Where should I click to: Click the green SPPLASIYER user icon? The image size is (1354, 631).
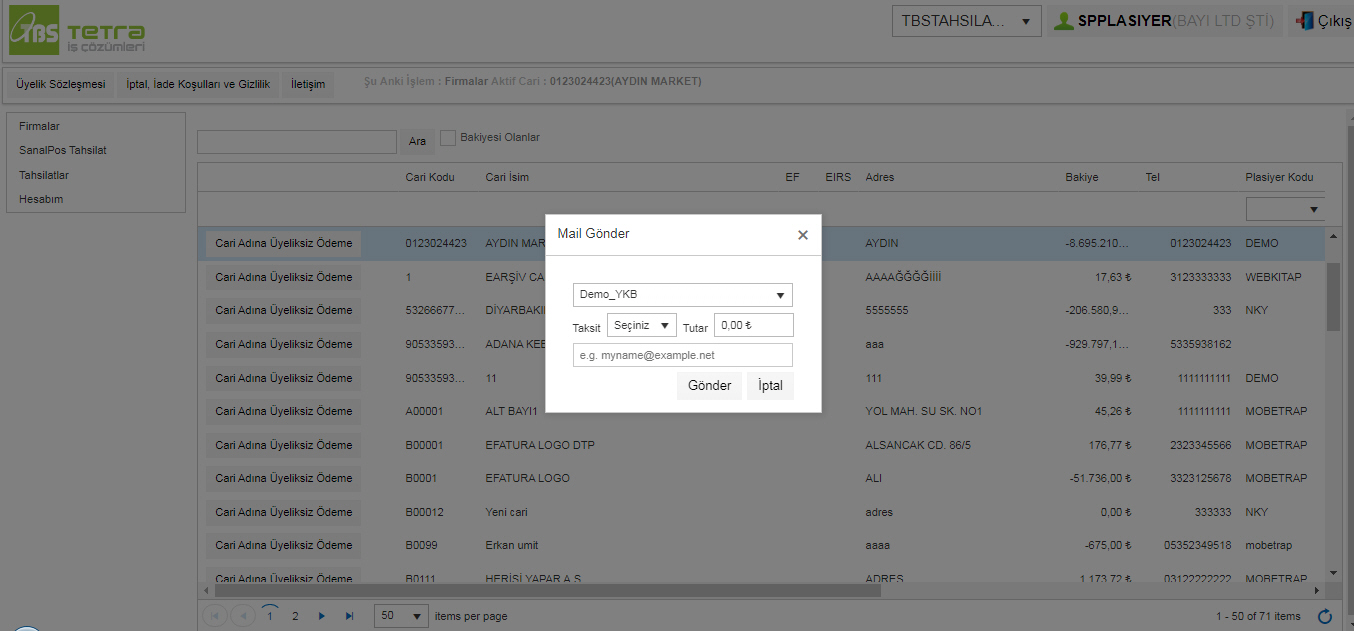tap(1064, 21)
